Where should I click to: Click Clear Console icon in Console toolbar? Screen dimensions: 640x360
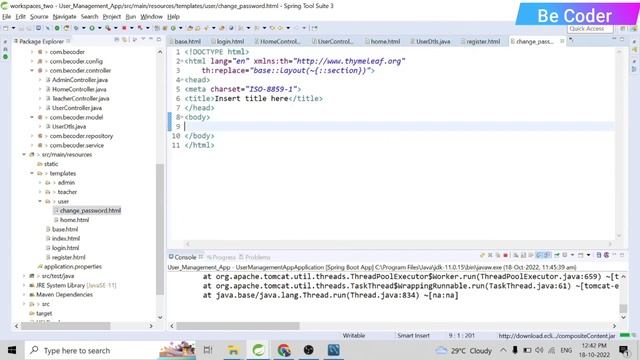(x=516, y=255)
